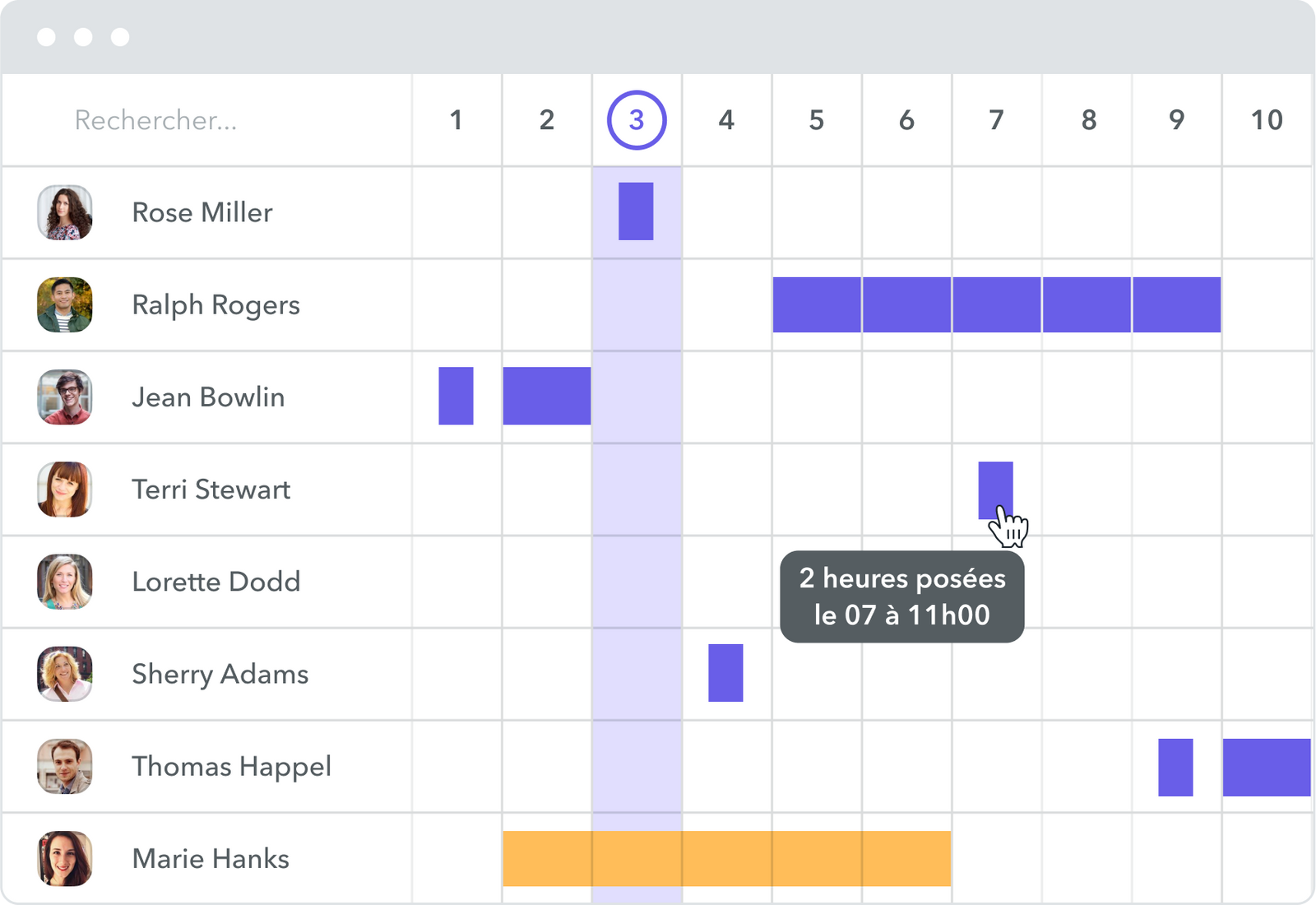Viewport: 1316px width, 905px height.
Task: Open Ralph Rogers' avatar picture
Action: tap(65, 304)
